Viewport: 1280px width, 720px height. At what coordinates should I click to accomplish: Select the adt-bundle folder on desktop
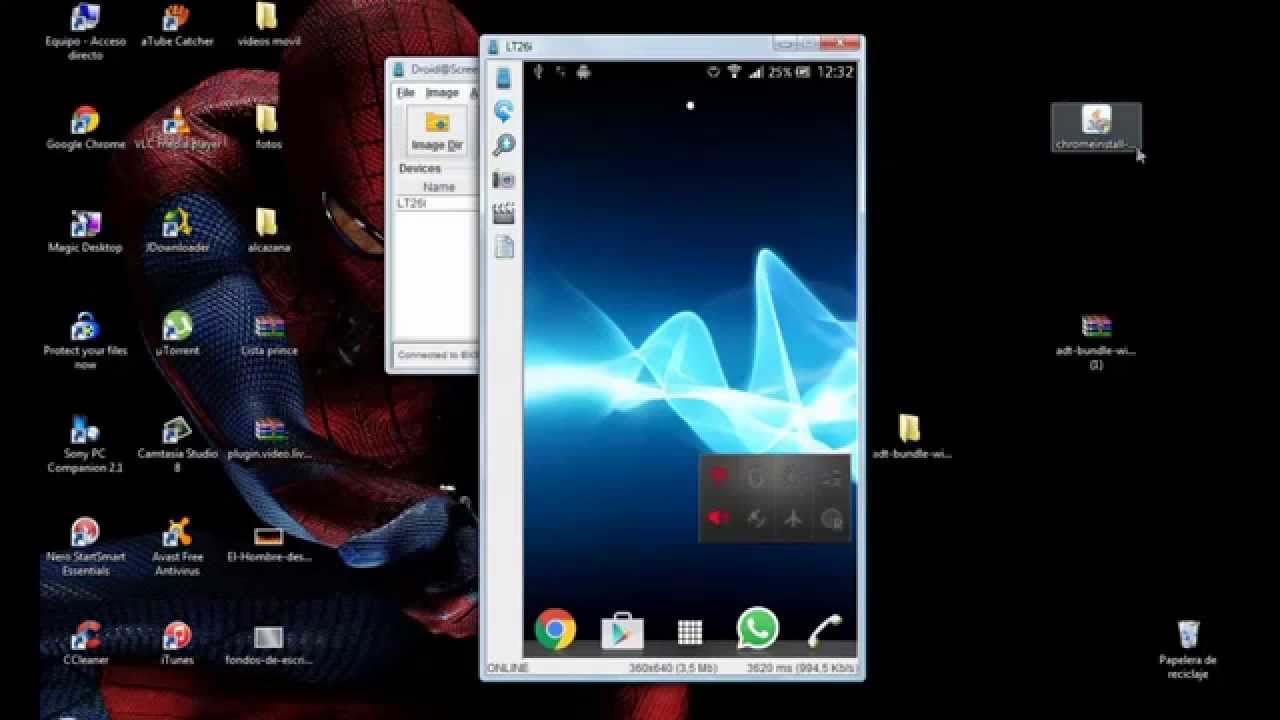pos(910,437)
